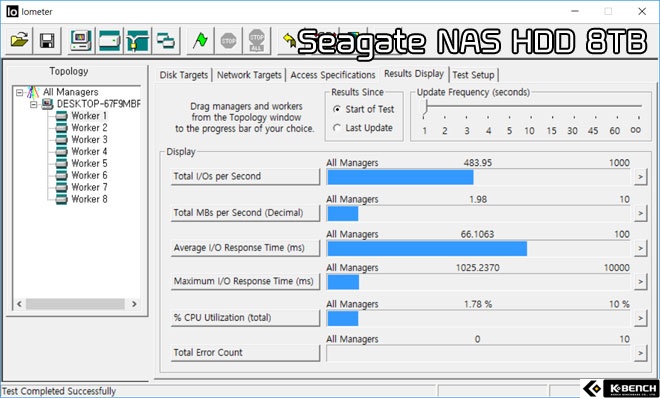Click Total MBs per Second (Decimal) button
This screenshot has width=660, height=398.
click(x=245, y=213)
